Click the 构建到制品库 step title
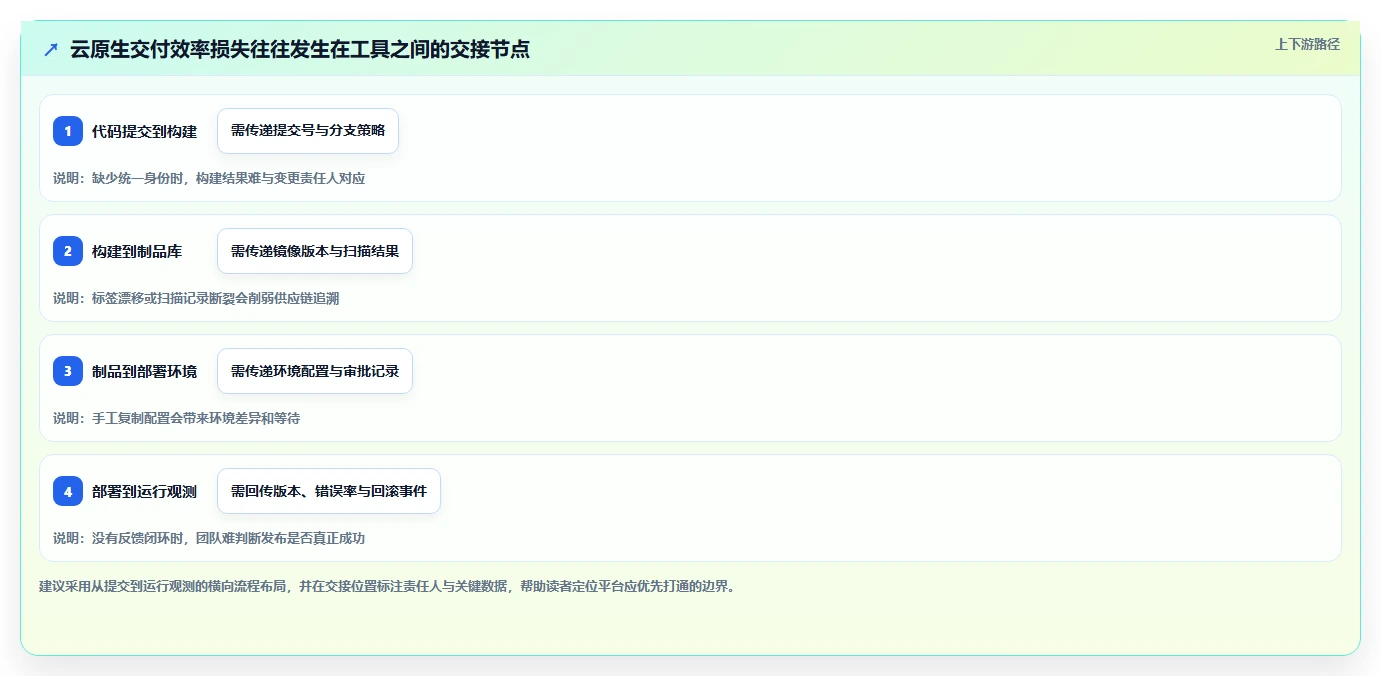 [137, 251]
